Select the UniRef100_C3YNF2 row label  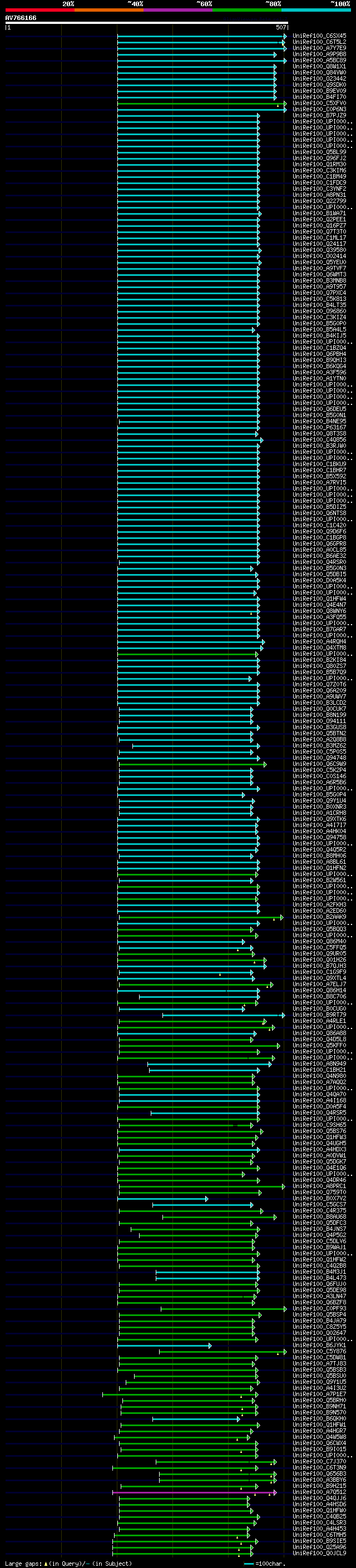pos(319,189)
